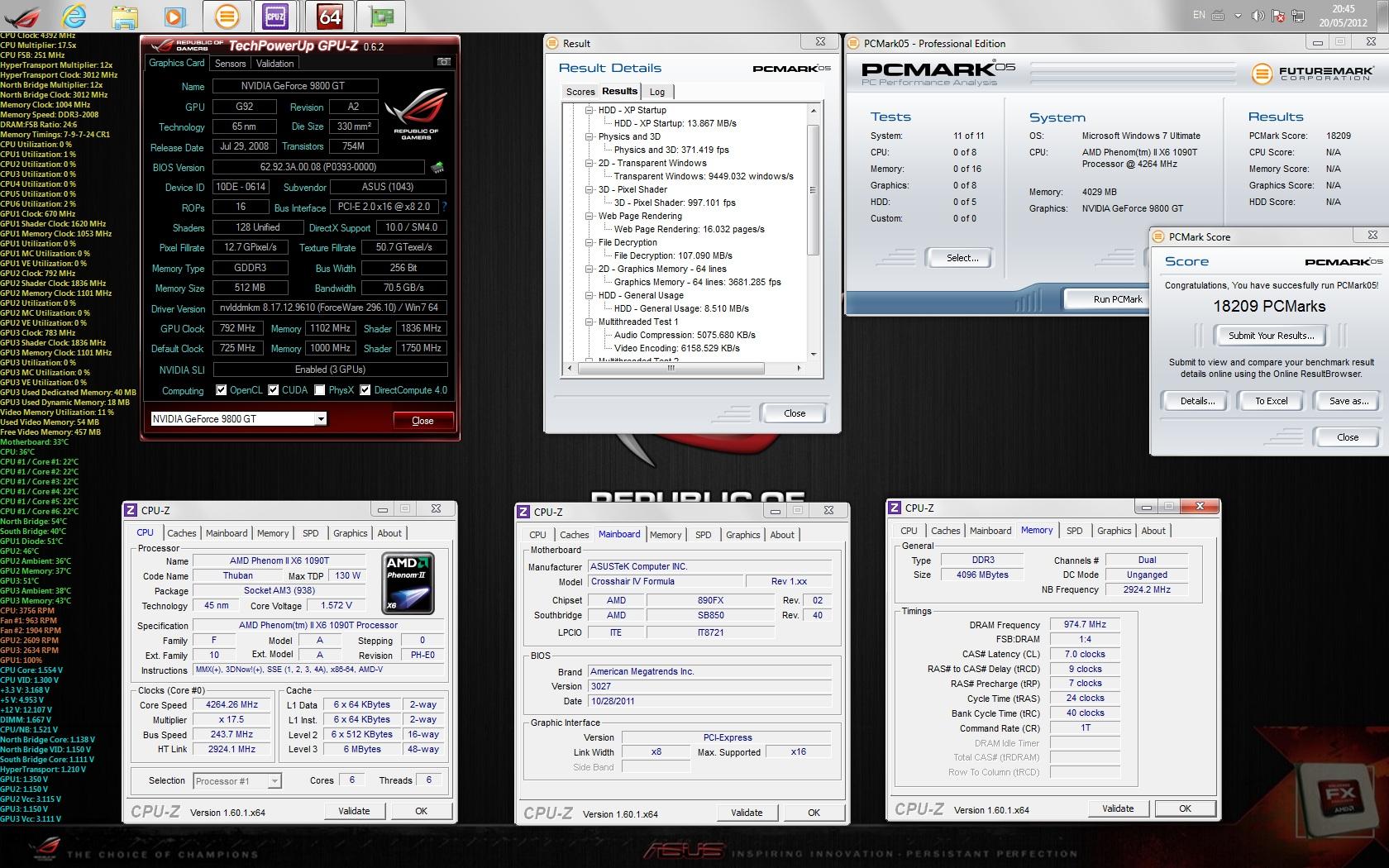Switch to the red 64 taskbar icon
Viewport: 1389px width, 868px height.
tap(330, 16)
